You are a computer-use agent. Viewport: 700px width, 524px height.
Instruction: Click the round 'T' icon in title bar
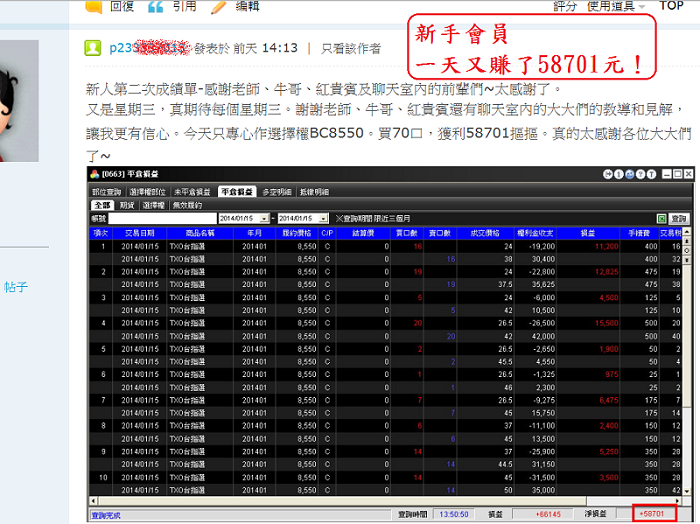651,174
